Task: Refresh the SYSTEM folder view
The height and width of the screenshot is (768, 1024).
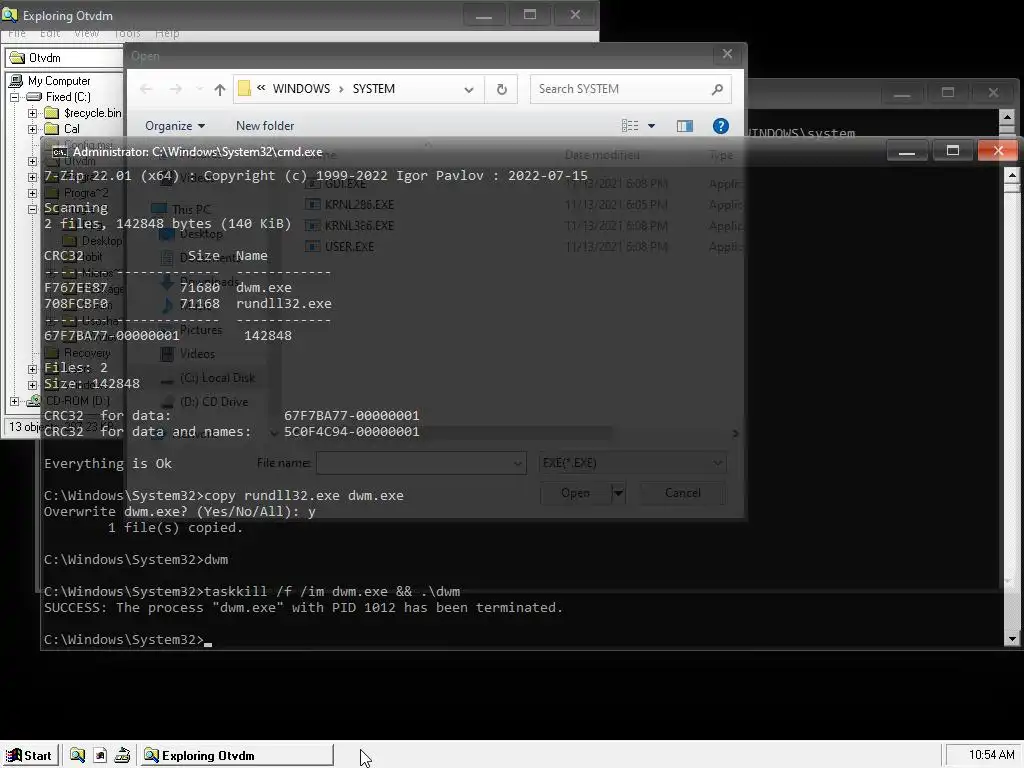Action: (x=502, y=89)
